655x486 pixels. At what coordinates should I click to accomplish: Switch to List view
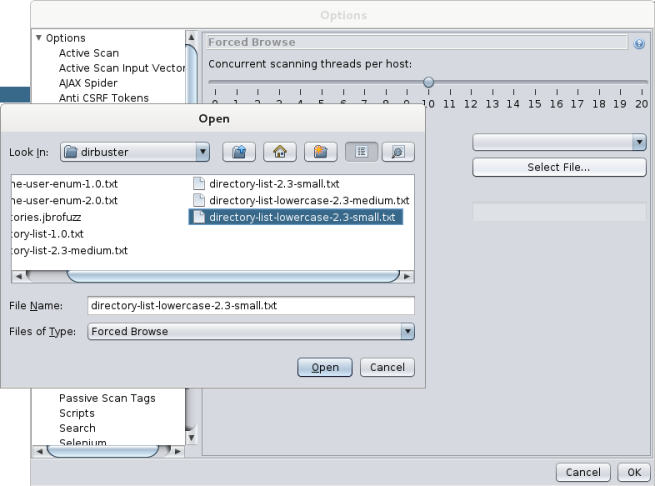[x=360, y=152]
